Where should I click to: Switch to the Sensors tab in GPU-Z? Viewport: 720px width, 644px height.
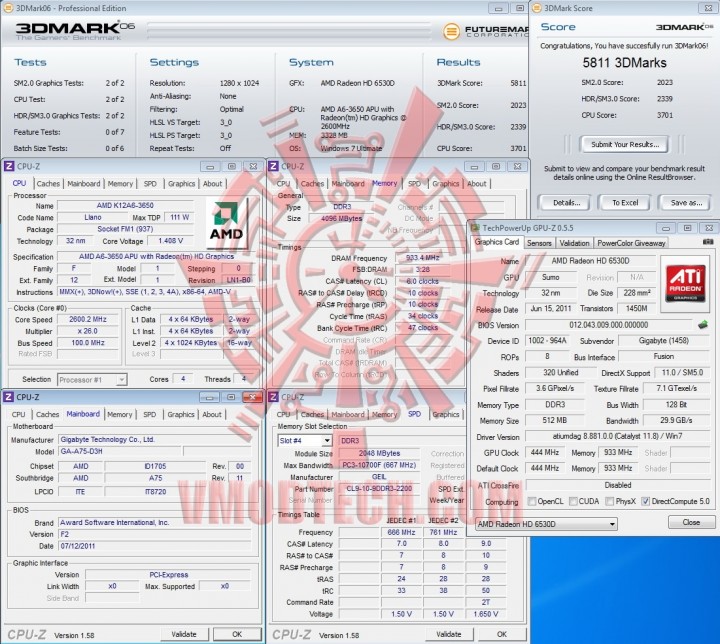(x=539, y=243)
